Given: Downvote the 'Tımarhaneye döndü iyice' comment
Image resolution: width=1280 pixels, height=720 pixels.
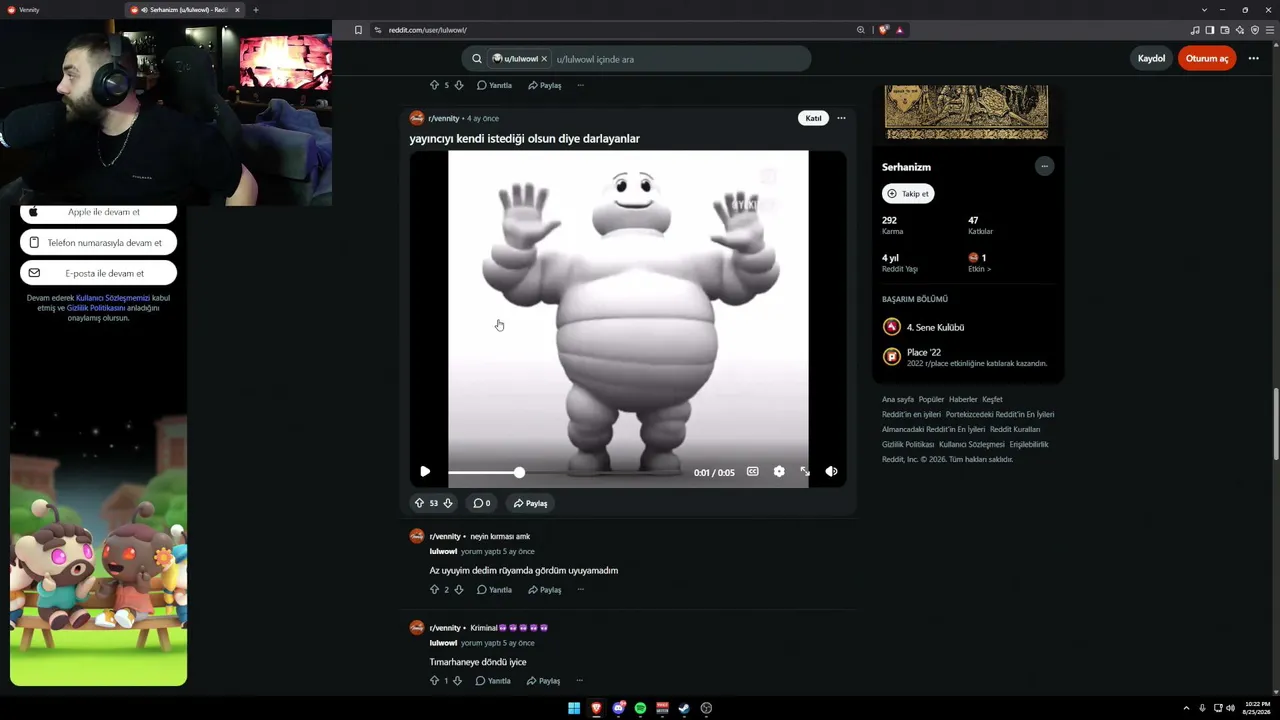Looking at the screenshot, I should point(458,681).
